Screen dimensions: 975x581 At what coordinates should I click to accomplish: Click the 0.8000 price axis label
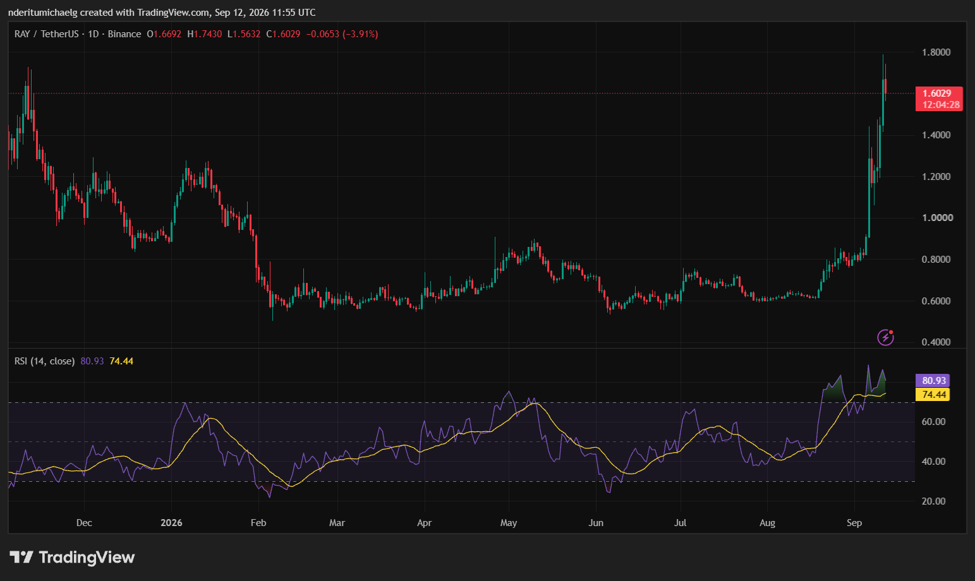(936, 259)
